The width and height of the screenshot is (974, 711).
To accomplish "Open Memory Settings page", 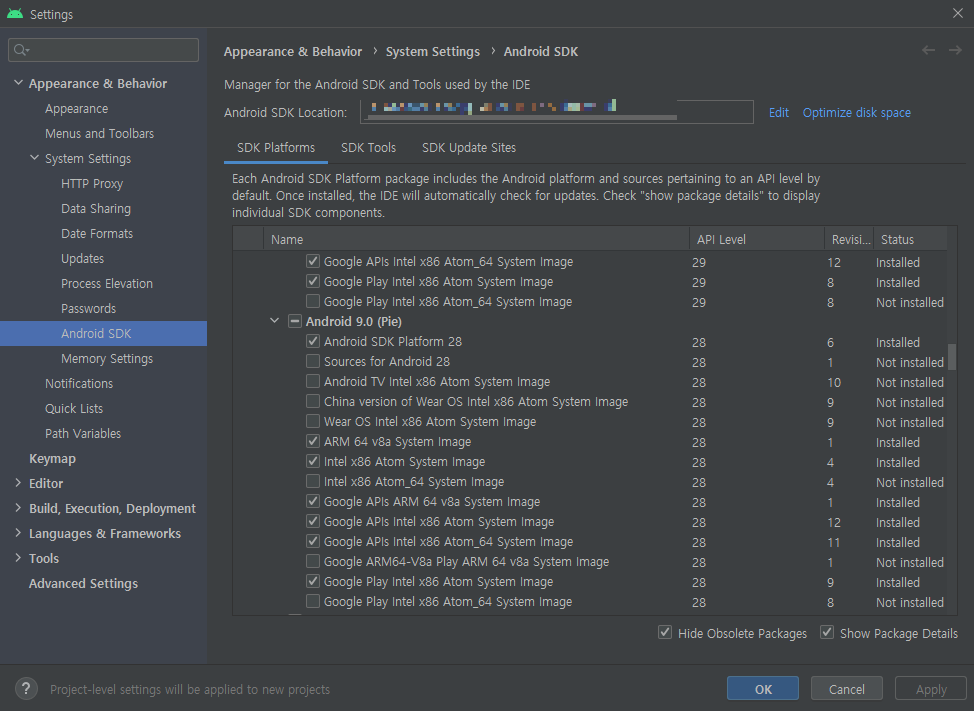I will tap(107, 358).
